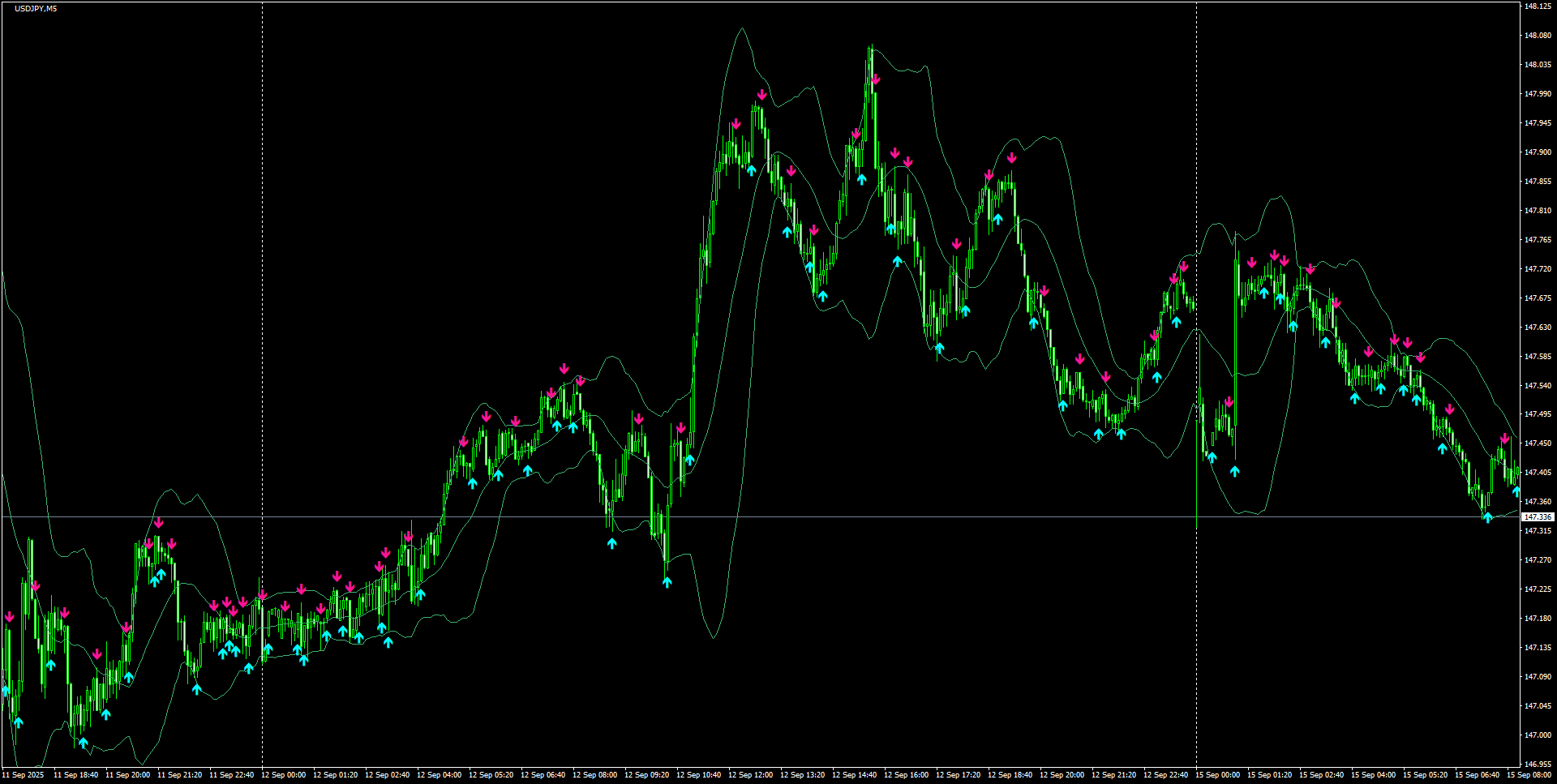This screenshot has height=784, width=1557.
Task: Click the 147.855 price scale value
Action: (1538, 182)
